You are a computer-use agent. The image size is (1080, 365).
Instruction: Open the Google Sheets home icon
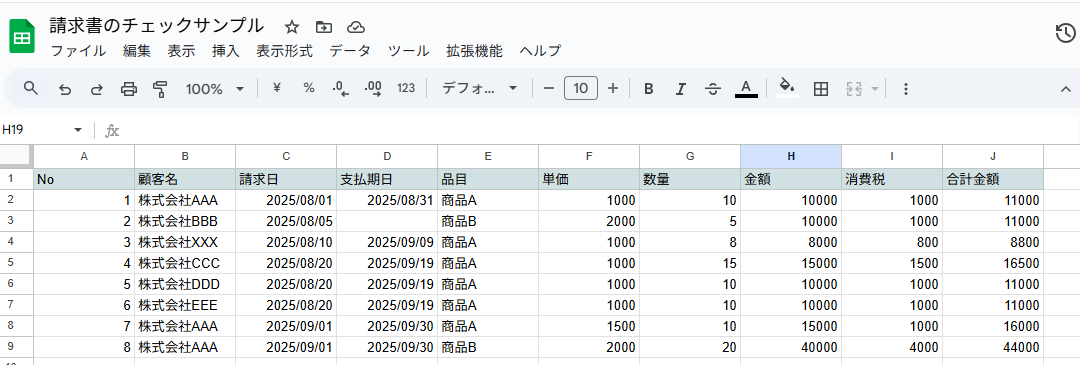22,36
